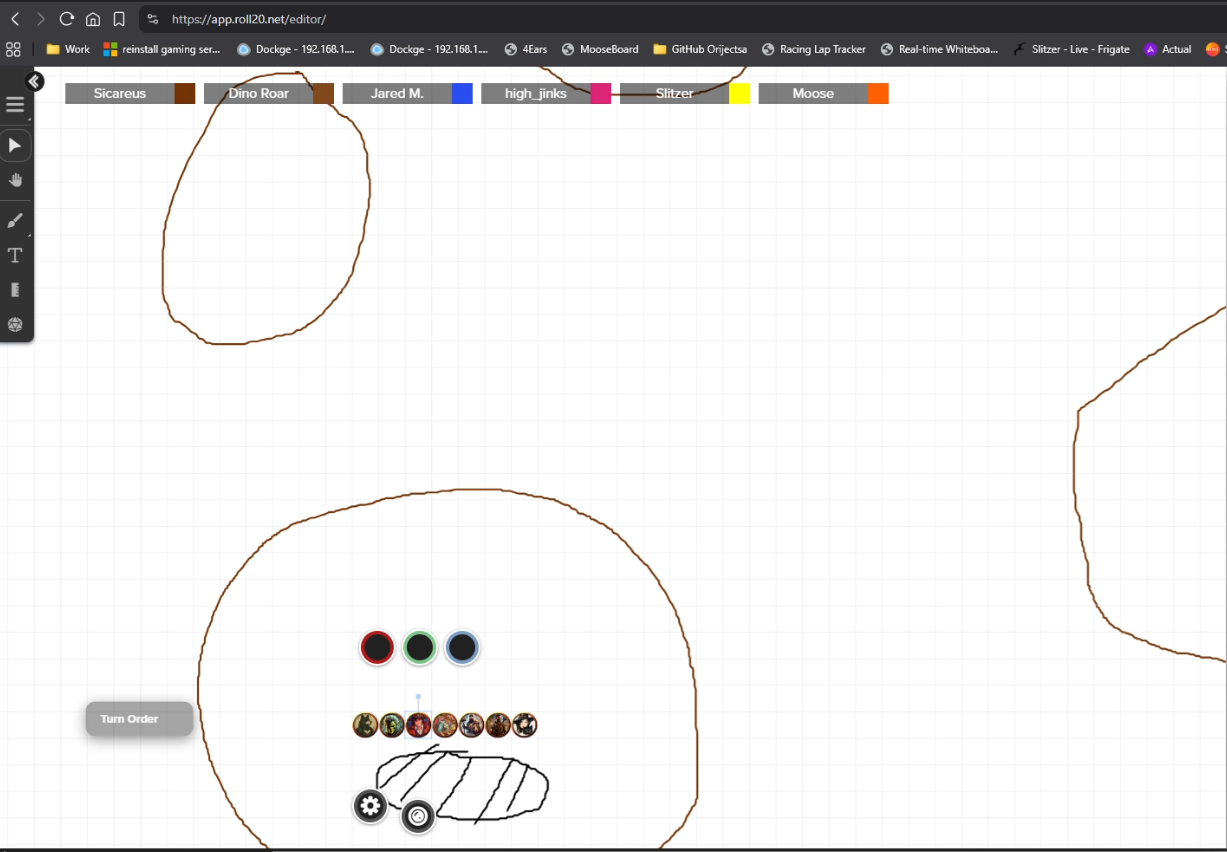Select the wolf character token
The image size is (1227, 852).
point(365,725)
